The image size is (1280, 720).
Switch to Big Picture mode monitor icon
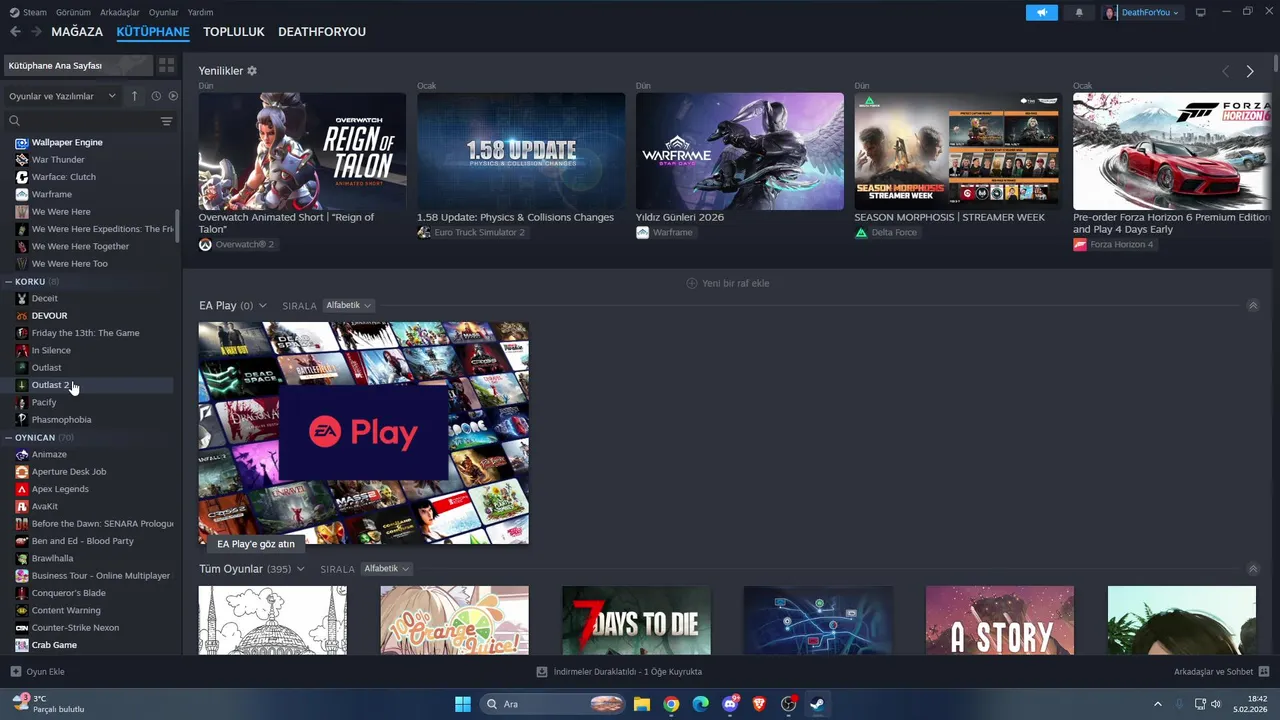(1201, 13)
